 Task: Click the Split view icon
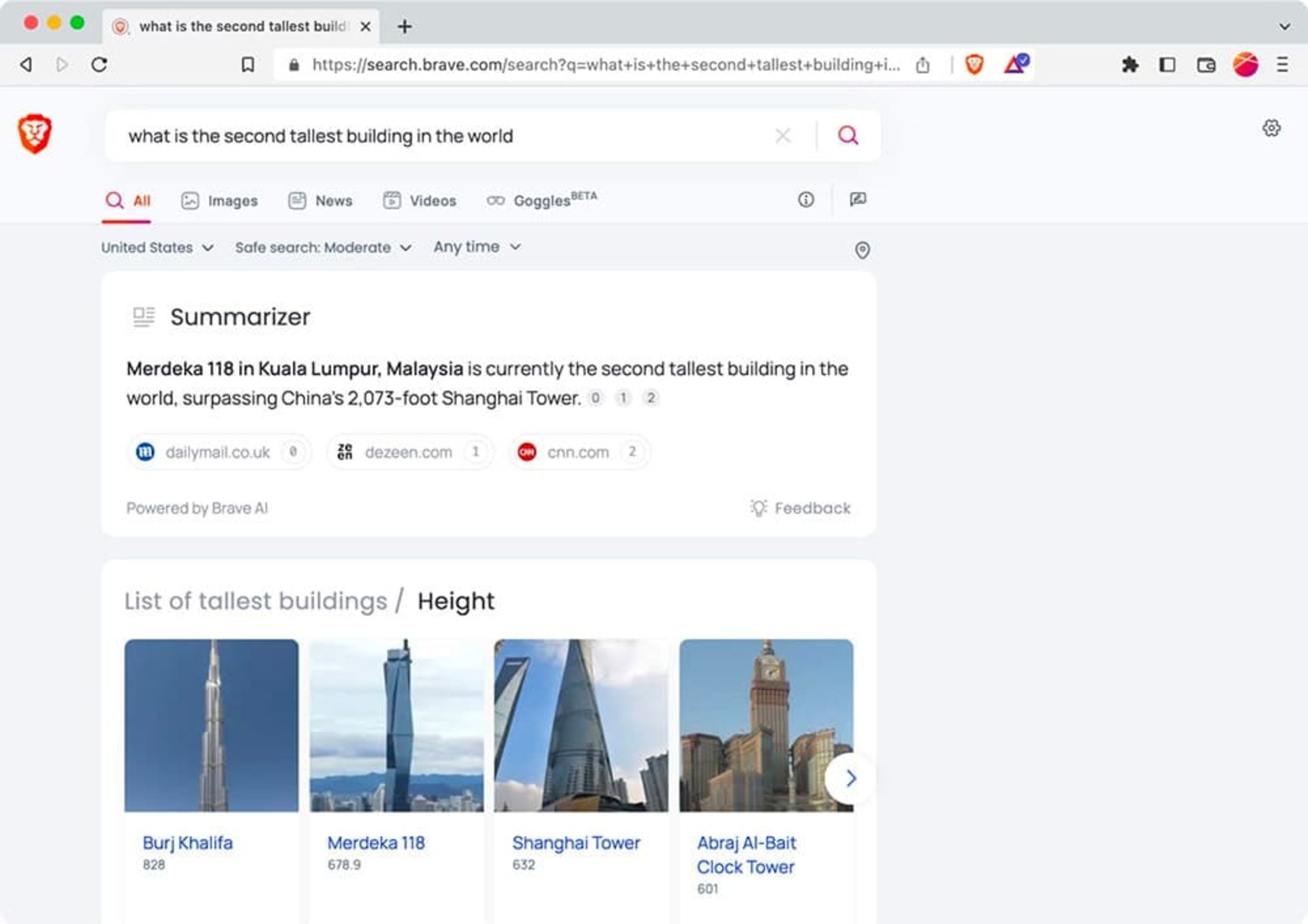click(1167, 64)
